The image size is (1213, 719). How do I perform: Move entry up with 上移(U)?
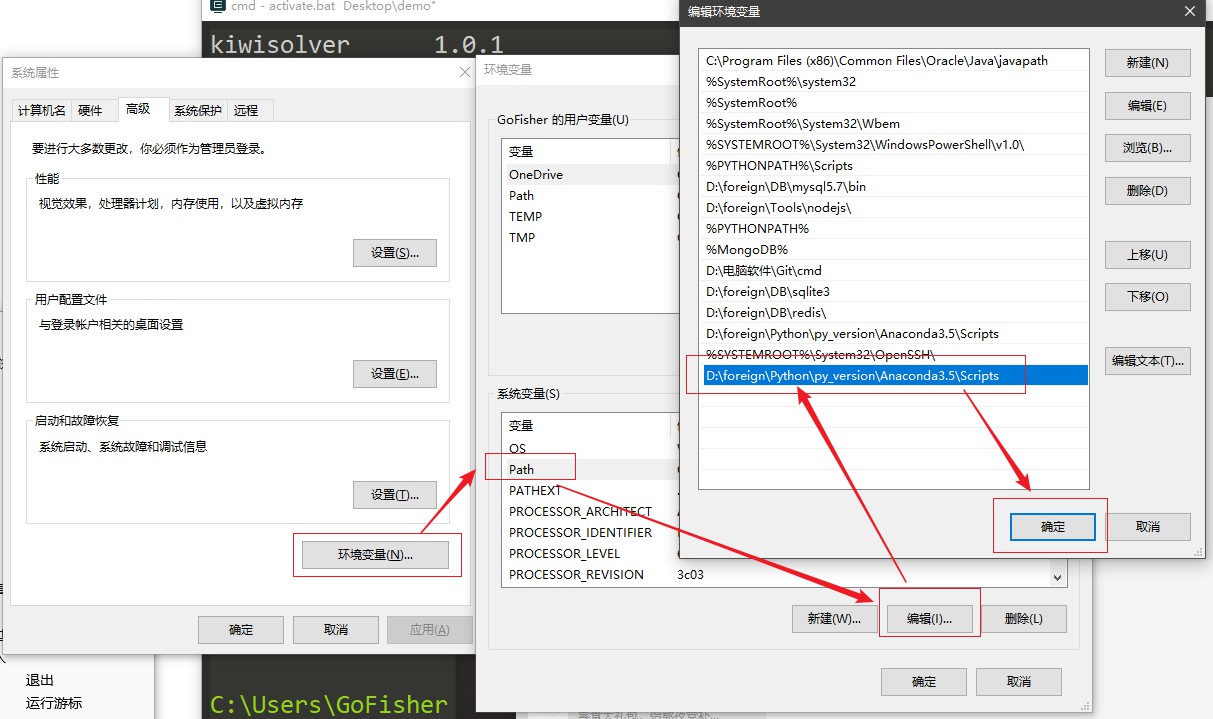point(1147,254)
